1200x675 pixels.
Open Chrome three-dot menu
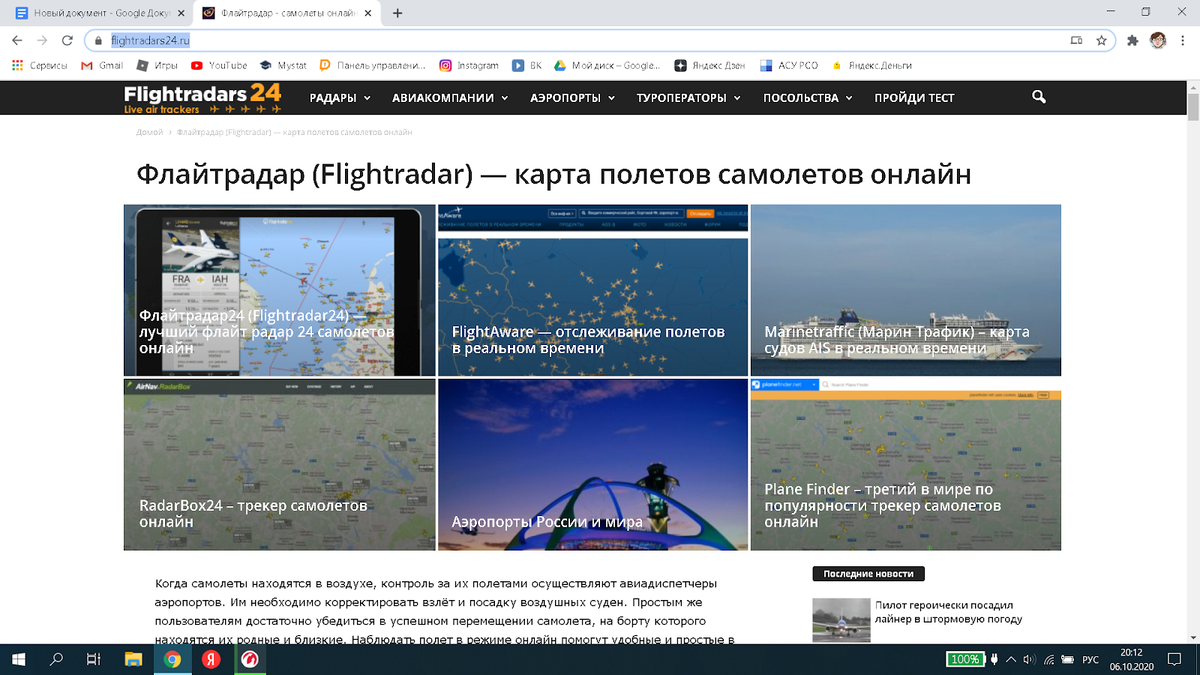[x=1183, y=41]
